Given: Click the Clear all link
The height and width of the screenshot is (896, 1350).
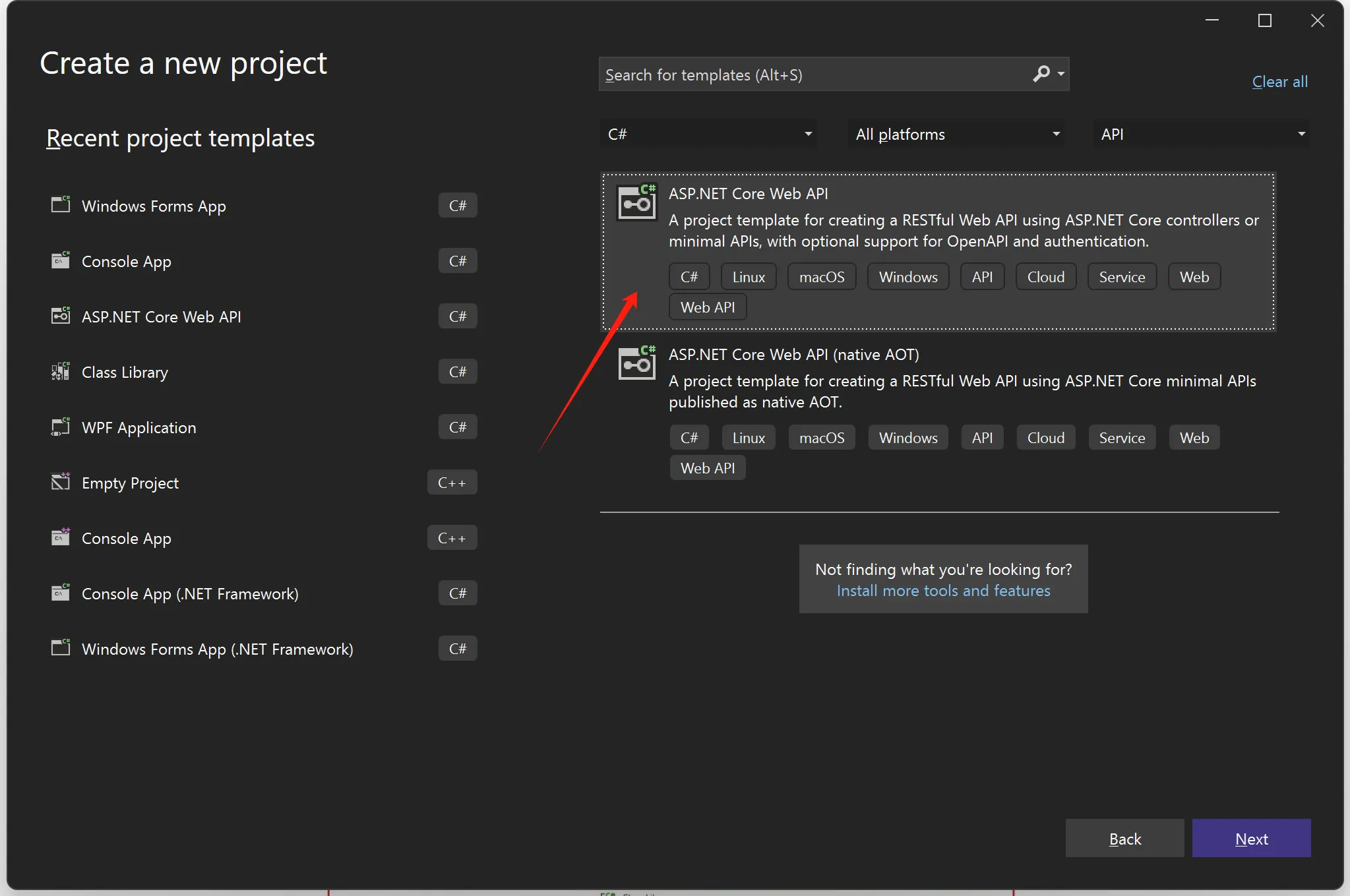Looking at the screenshot, I should pyautogui.click(x=1279, y=82).
